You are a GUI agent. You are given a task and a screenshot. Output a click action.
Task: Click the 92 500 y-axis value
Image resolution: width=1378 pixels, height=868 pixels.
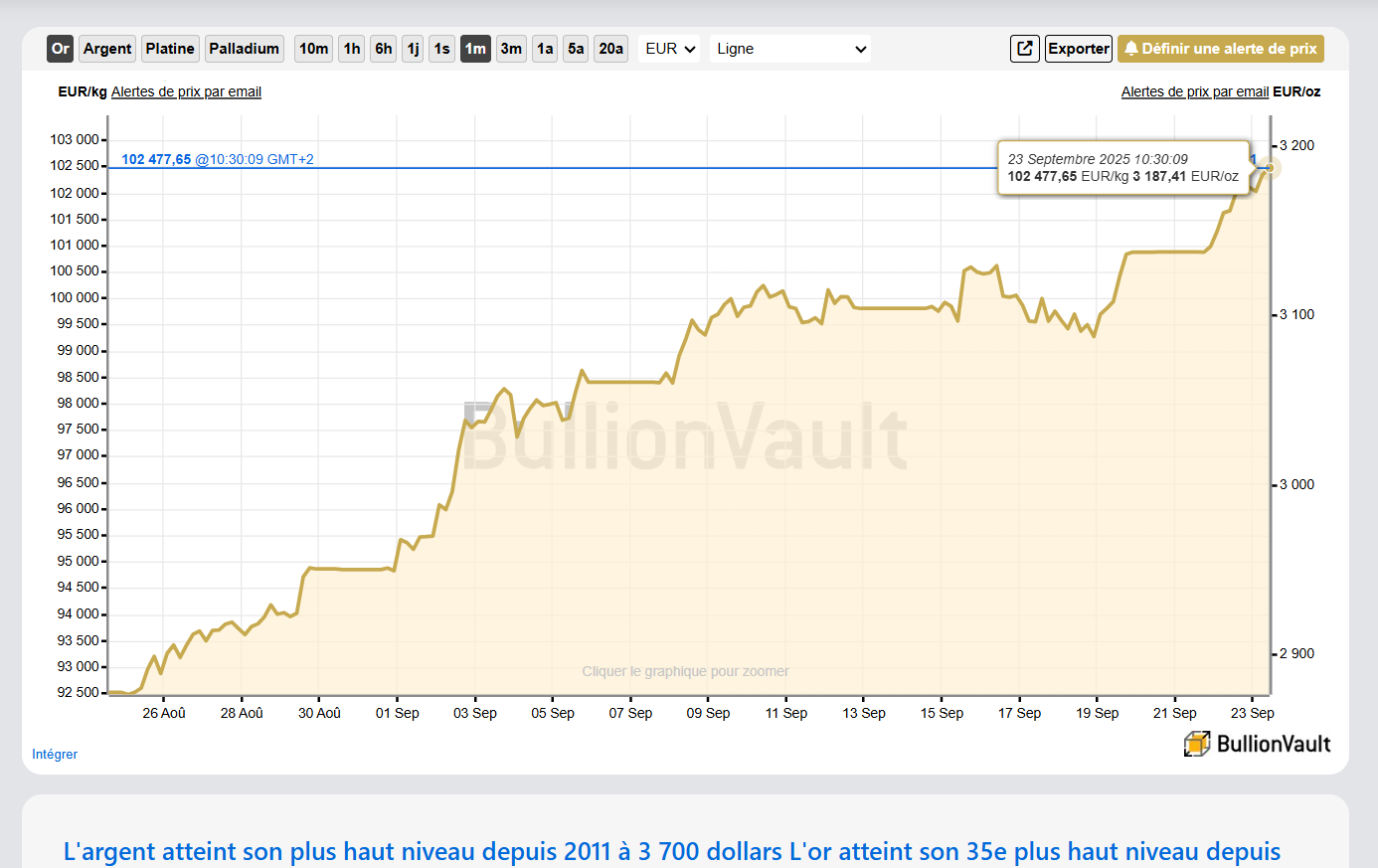click(79, 692)
